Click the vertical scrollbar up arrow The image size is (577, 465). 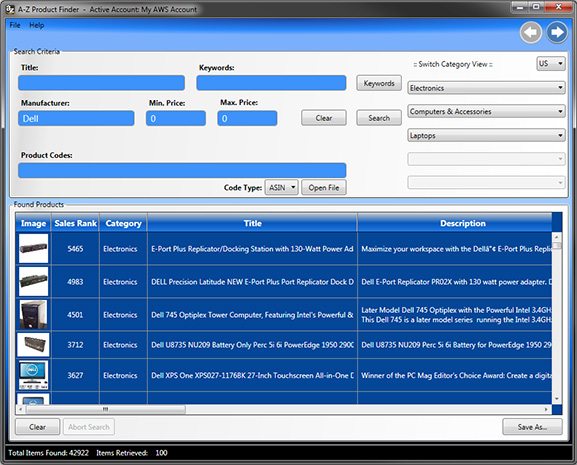pos(556,237)
